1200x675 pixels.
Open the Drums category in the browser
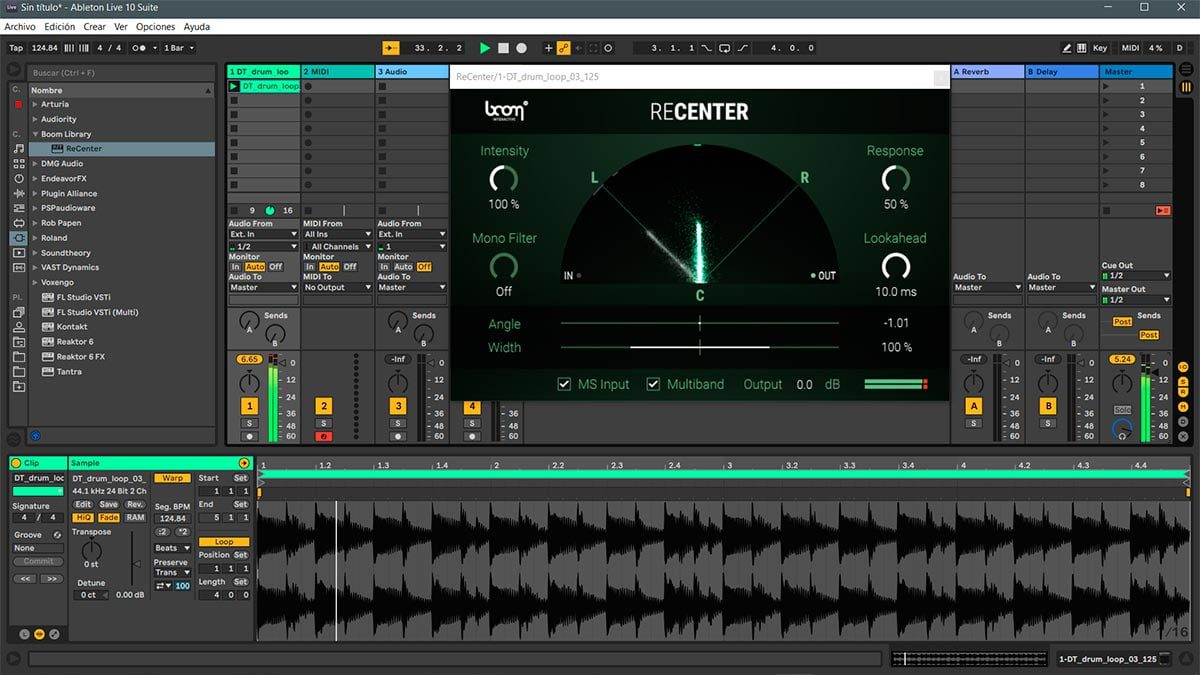point(18,164)
